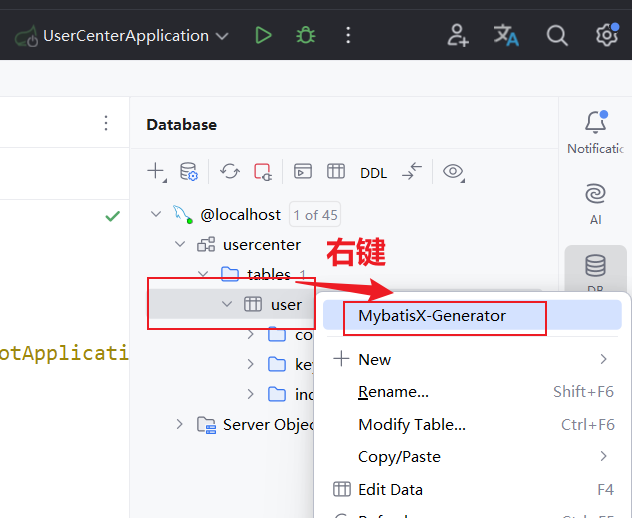Image resolution: width=632 pixels, height=518 pixels.
Task: Add a new data source with the plus icon
Action: click(156, 172)
